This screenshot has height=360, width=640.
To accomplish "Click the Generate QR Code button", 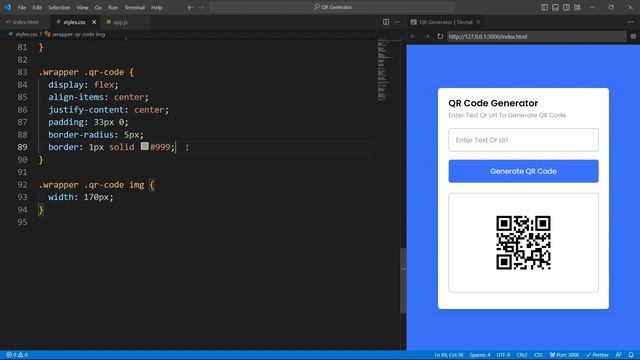I will point(523,171).
